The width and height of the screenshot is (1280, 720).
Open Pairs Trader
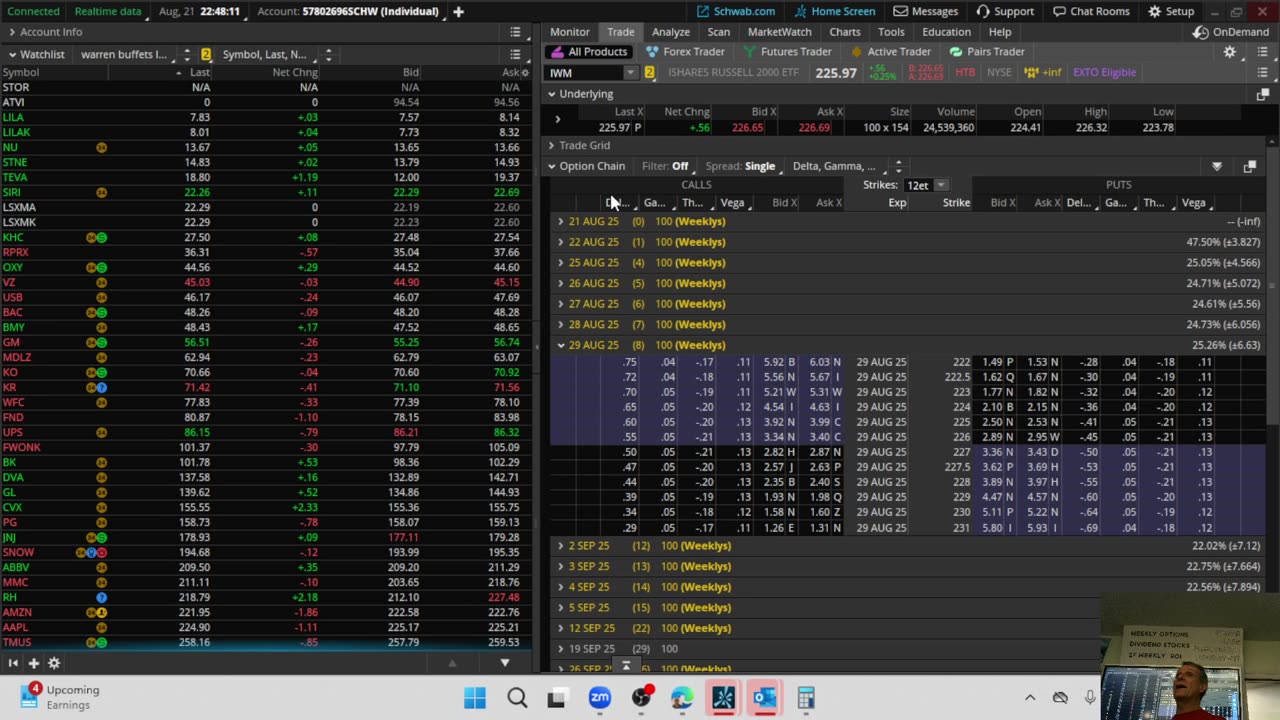pos(987,52)
